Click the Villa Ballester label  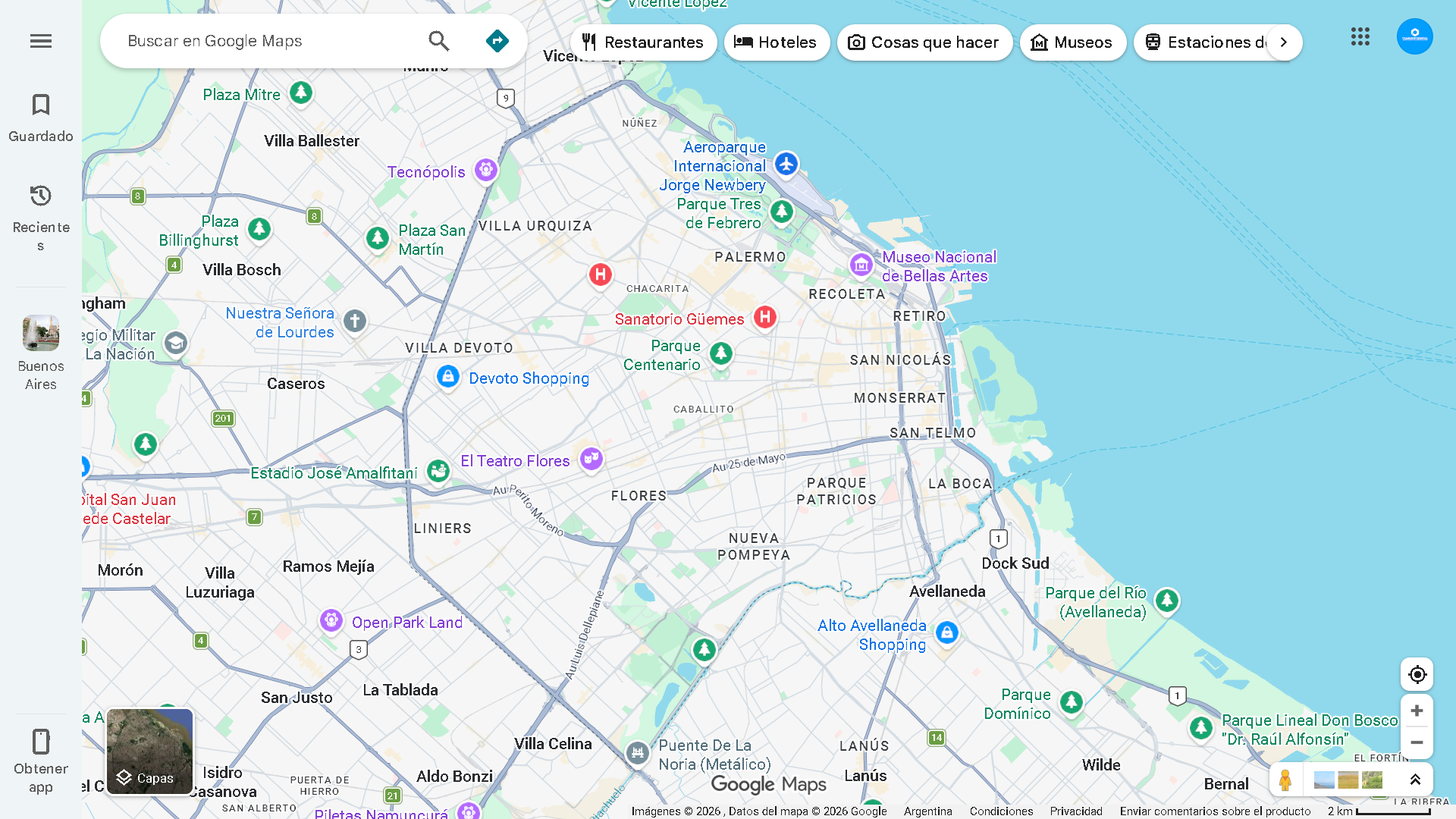(312, 141)
